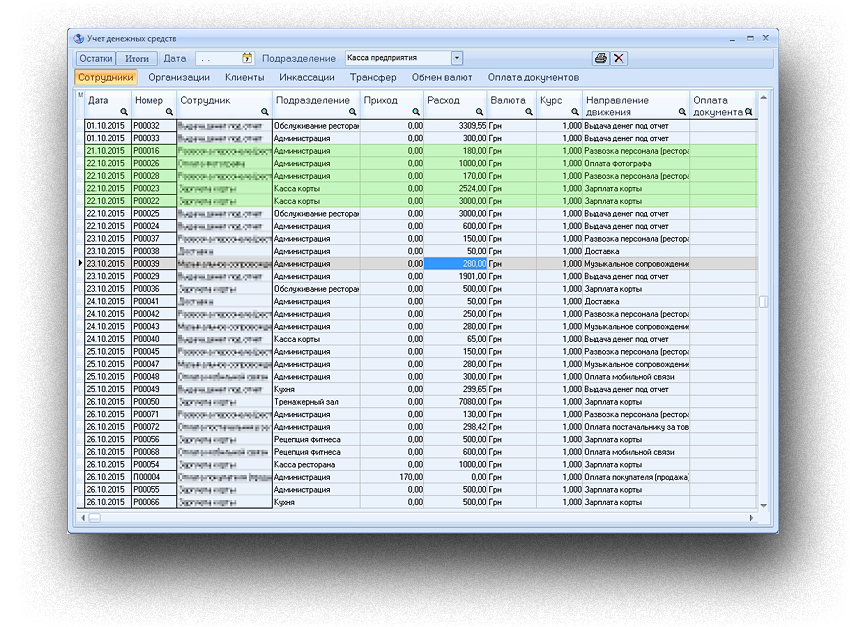The width and height of the screenshot is (850, 627).
Task: Click search icon in Дата column header
Action: [x=124, y=112]
